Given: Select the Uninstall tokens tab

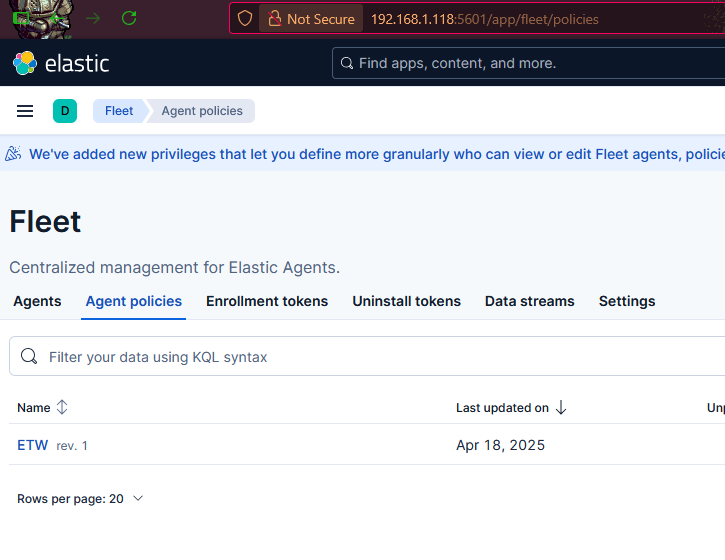Looking at the screenshot, I should (x=406, y=301).
